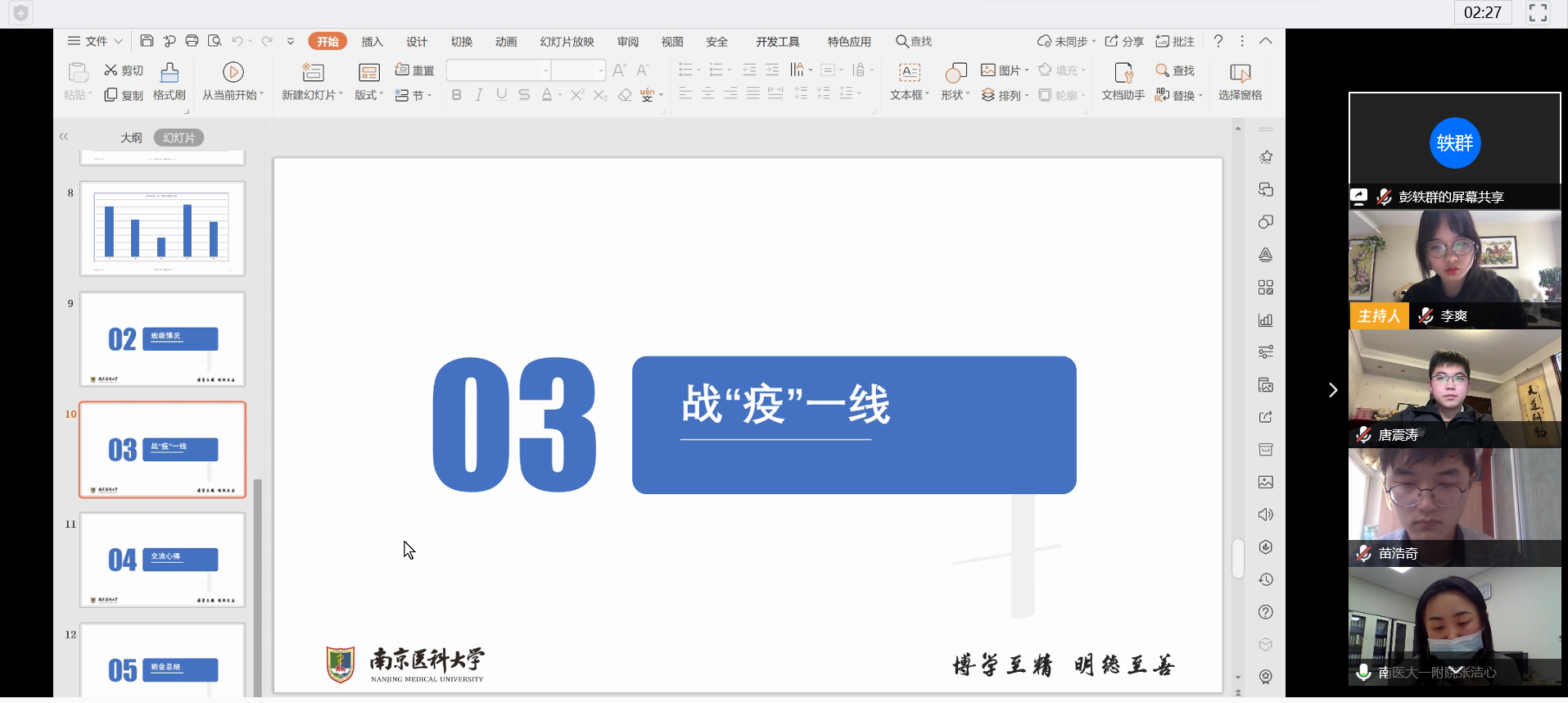
Task: Toggle Bold text formatting
Action: tap(456, 95)
